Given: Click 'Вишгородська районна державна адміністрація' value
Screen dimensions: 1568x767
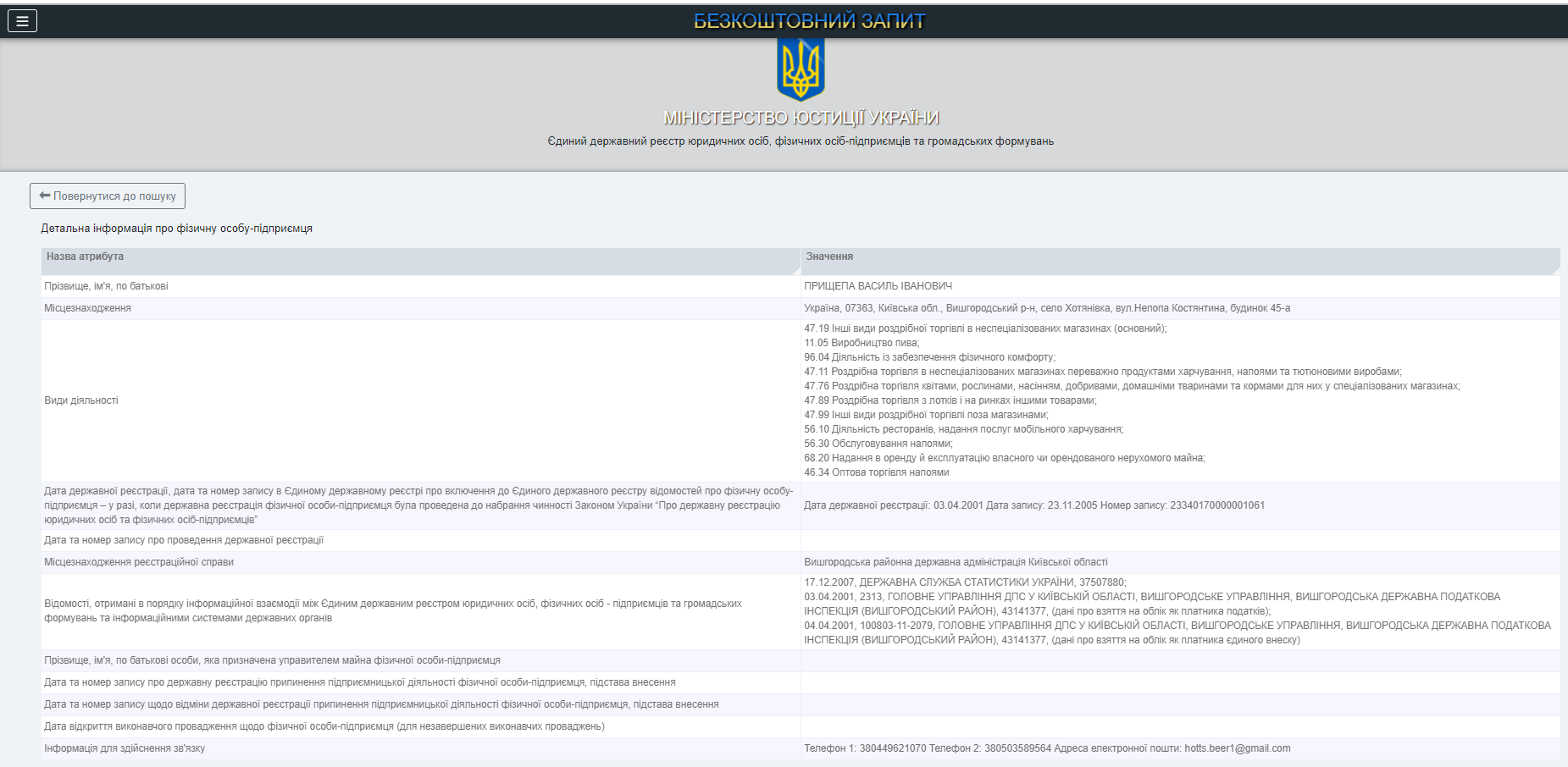Looking at the screenshot, I should [955, 562].
